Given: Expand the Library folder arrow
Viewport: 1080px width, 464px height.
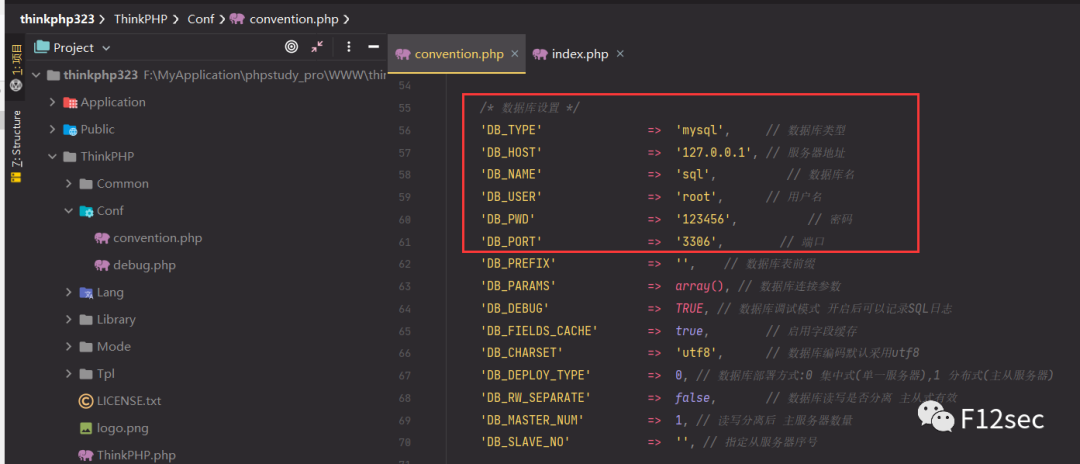Looking at the screenshot, I should [68, 319].
